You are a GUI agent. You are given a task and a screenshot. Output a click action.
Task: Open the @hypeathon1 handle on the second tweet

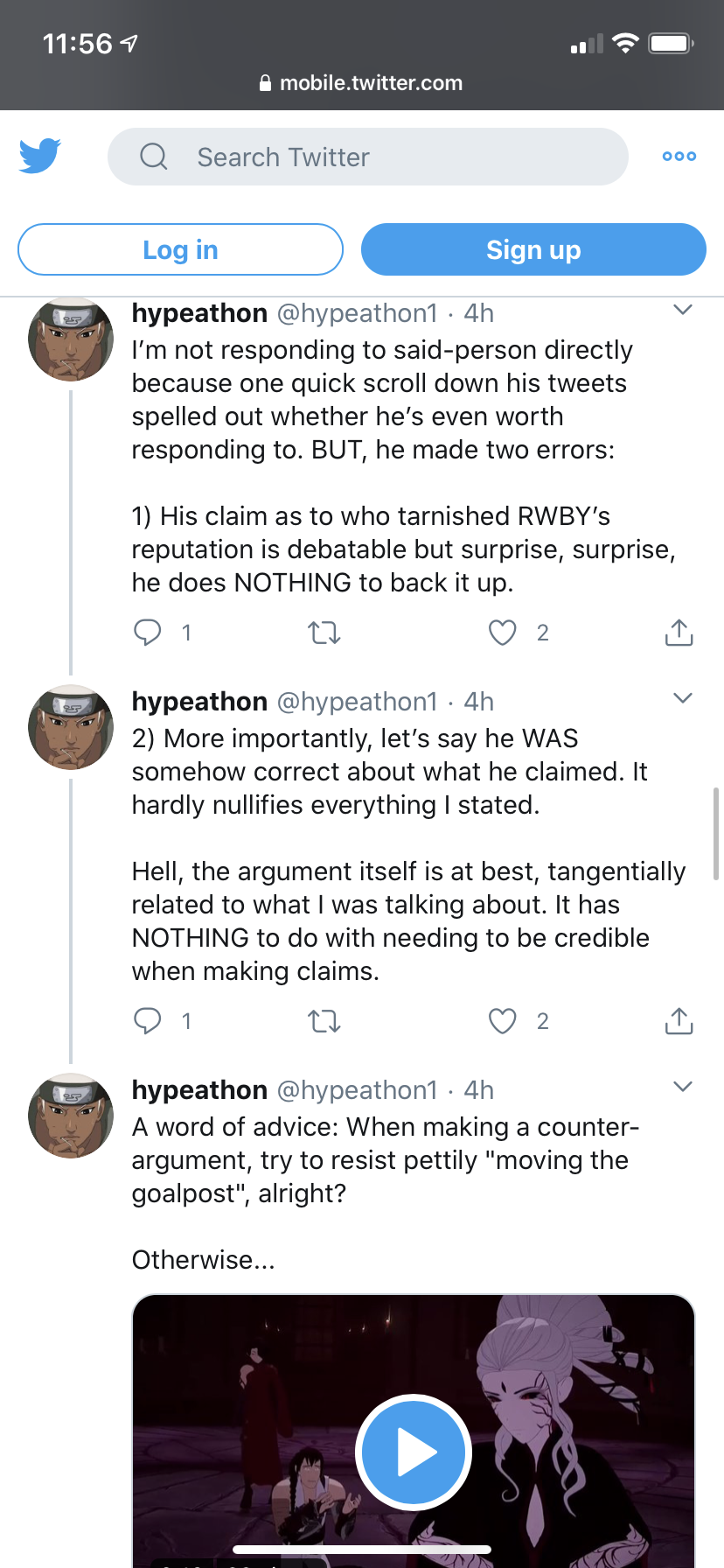(x=357, y=702)
